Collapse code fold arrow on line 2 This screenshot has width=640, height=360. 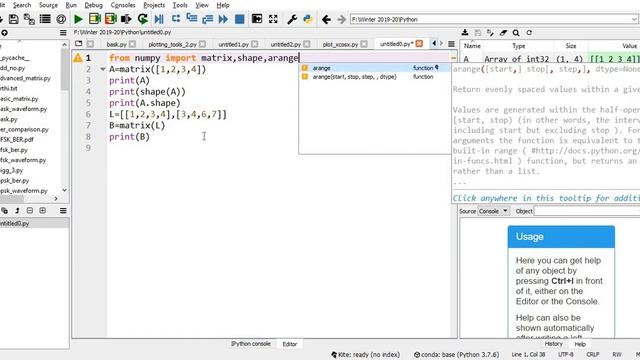(103, 69)
